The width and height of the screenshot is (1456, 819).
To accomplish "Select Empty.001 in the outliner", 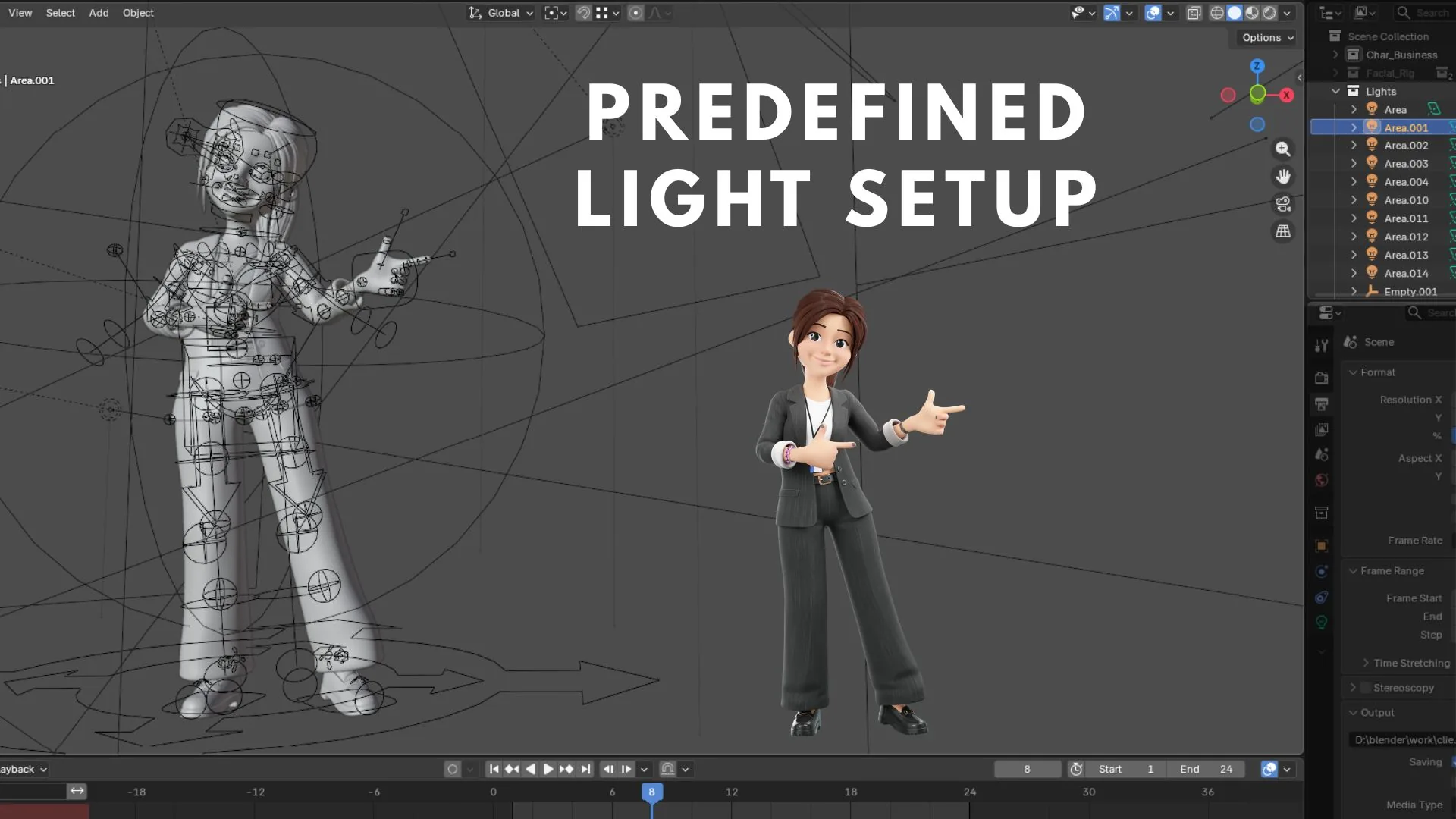I will [1410, 292].
